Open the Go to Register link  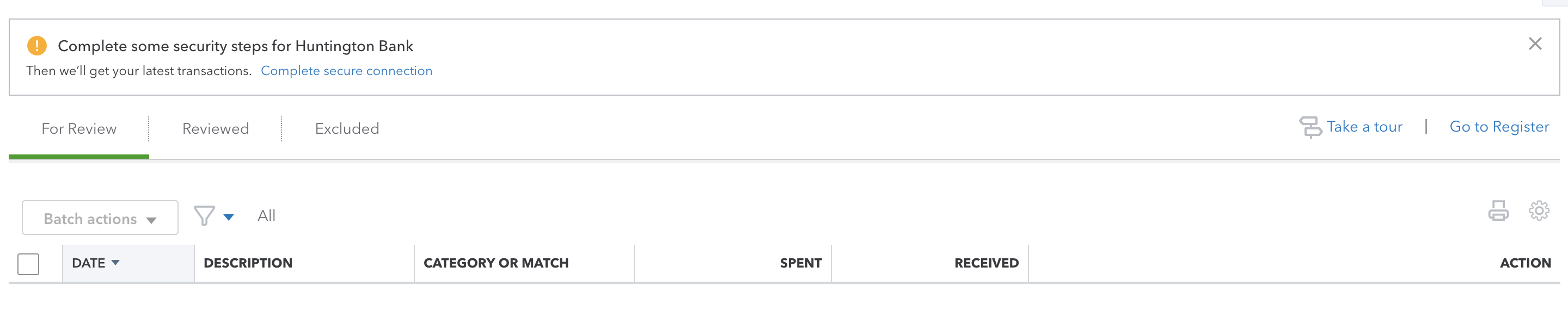click(x=1499, y=127)
